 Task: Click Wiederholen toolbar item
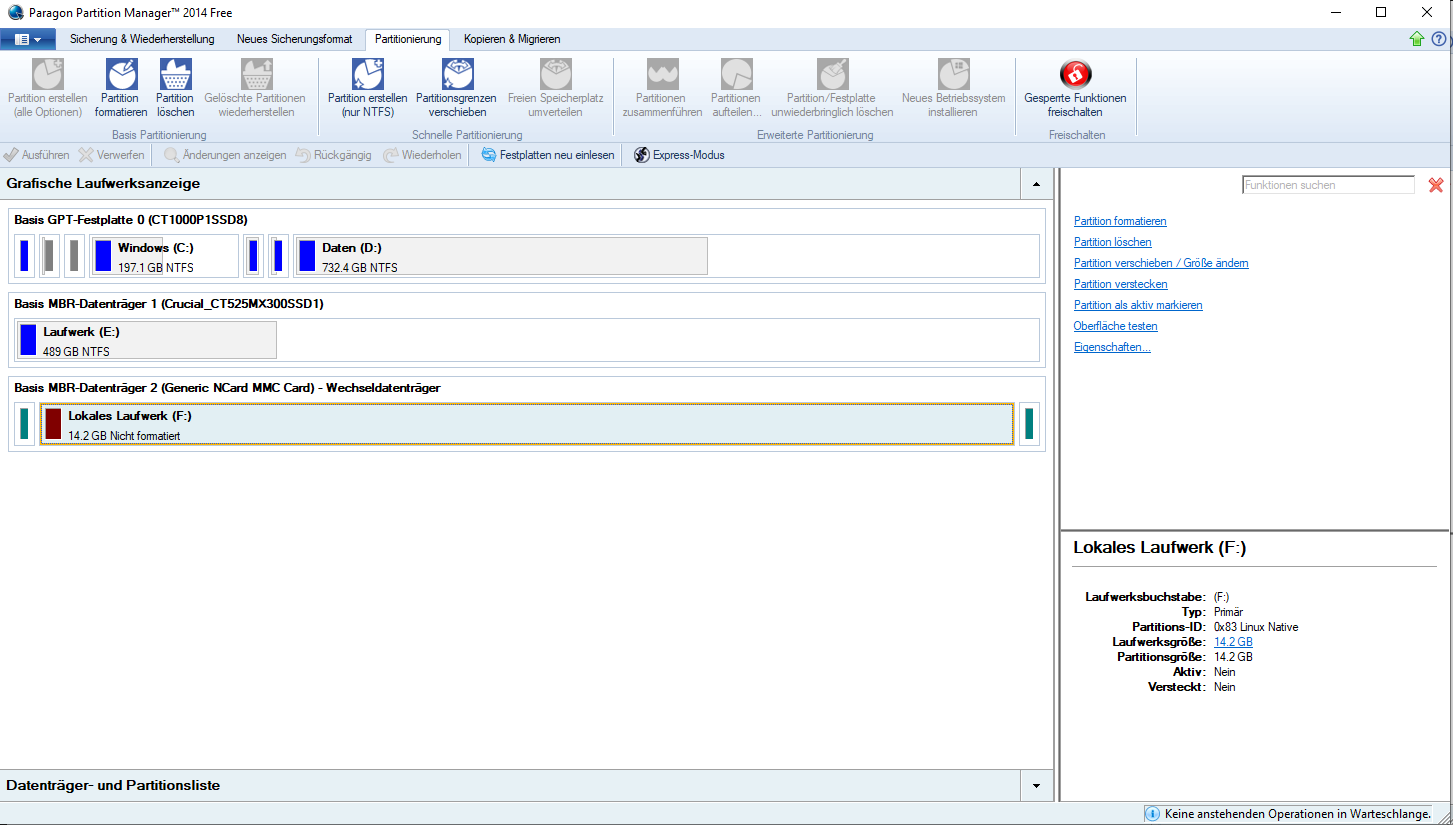pyautogui.click(x=423, y=155)
